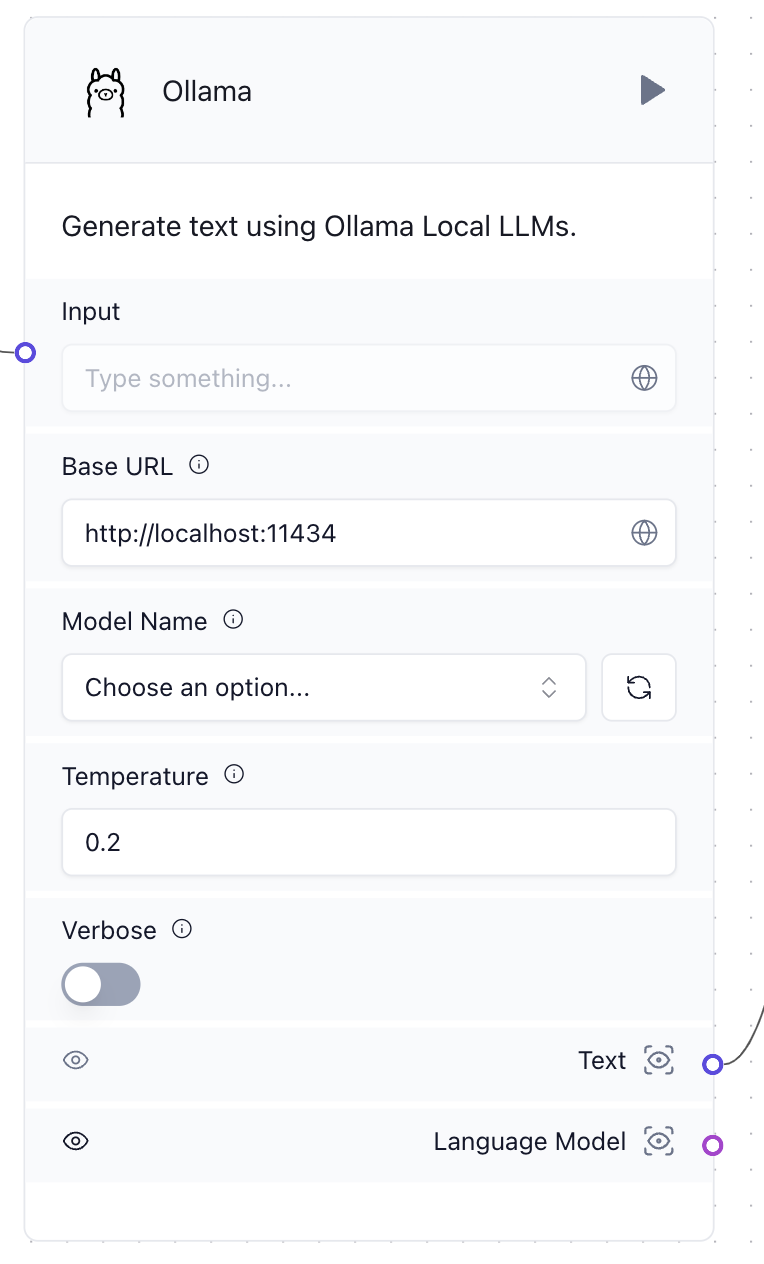The height and width of the screenshot is (1264, 764).
Task: Refresh the Model Name list
Action: click(x=639, y=687)
